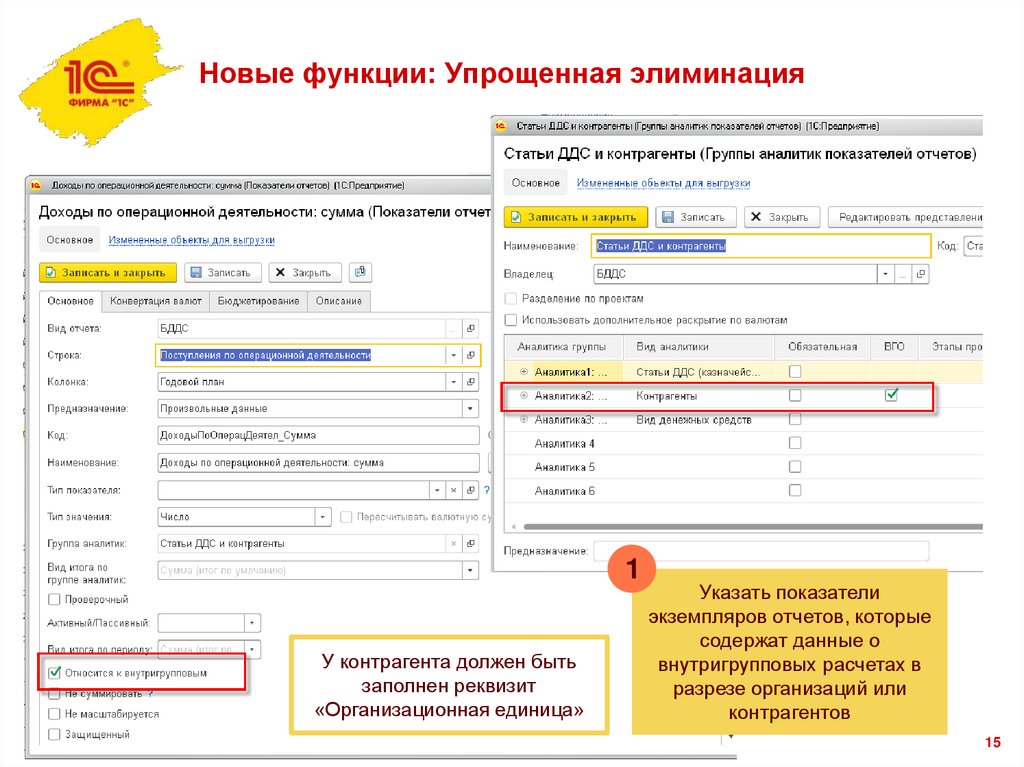Toggle Обязательная checkbox for Аналитика 4 row

tap(795, 443)
